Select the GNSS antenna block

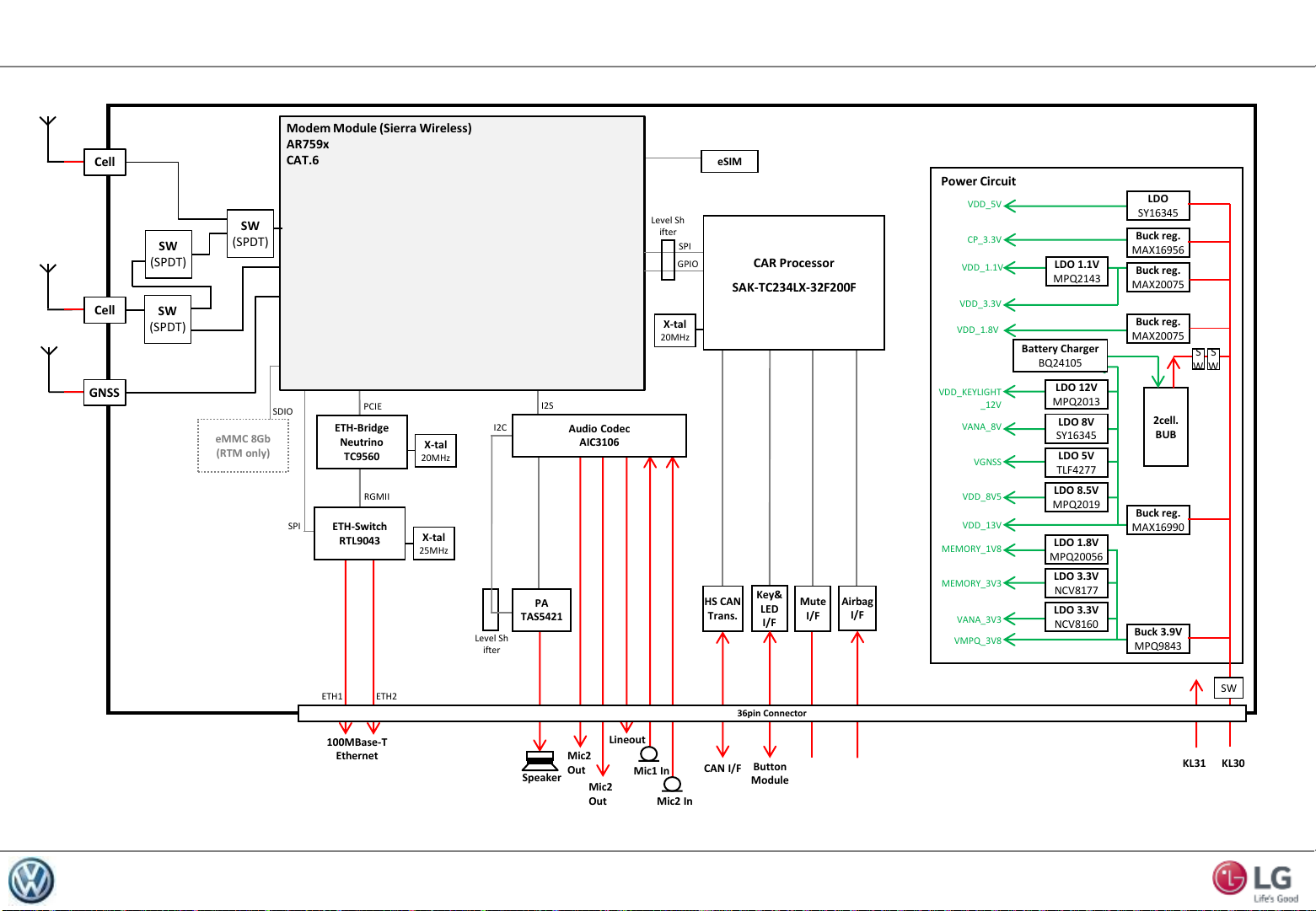105,393
